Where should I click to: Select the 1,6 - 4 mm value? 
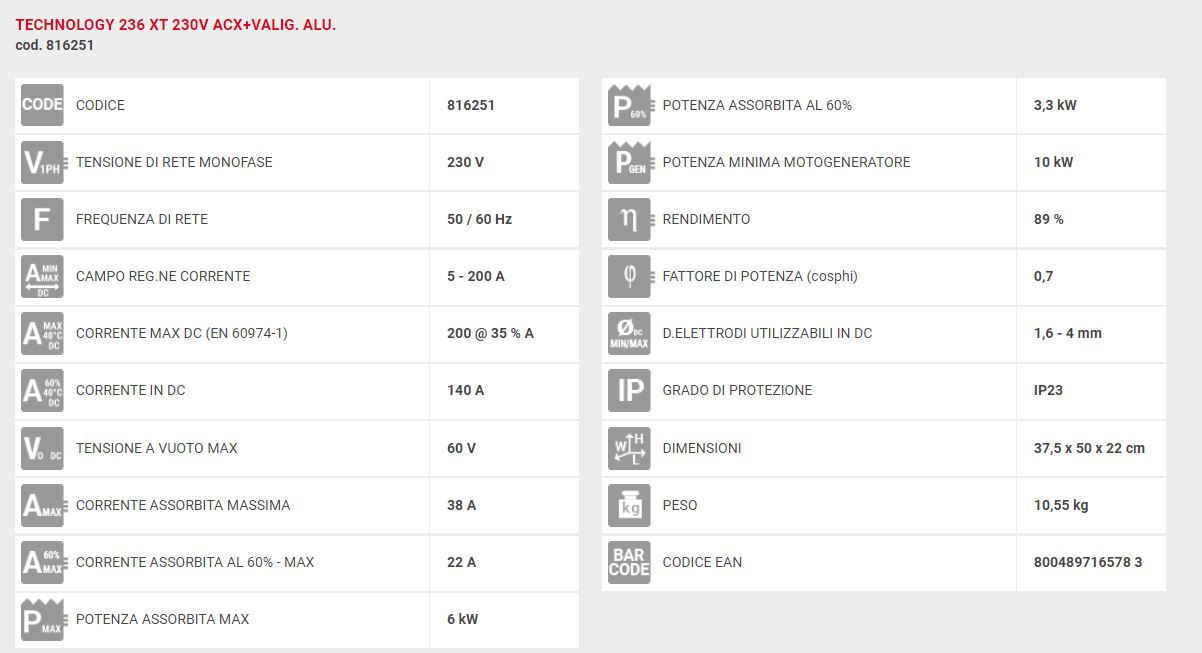pyautogui.click(x=1068, y=333)
